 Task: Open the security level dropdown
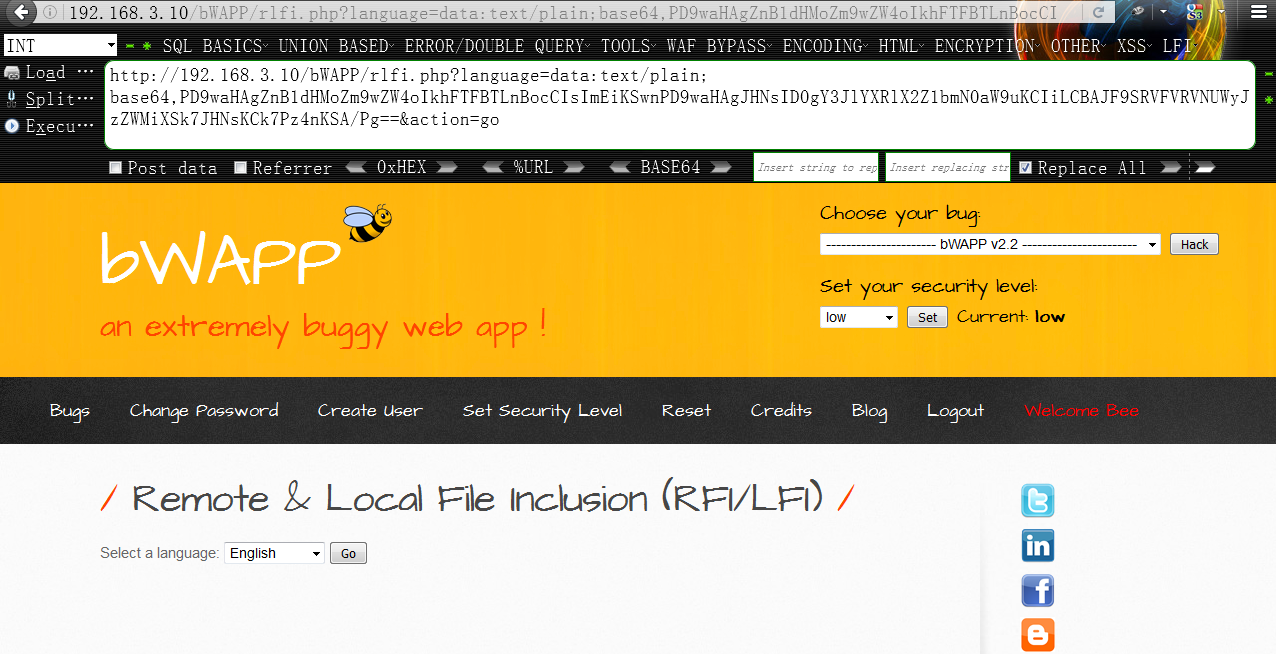(x=859, y=317)
